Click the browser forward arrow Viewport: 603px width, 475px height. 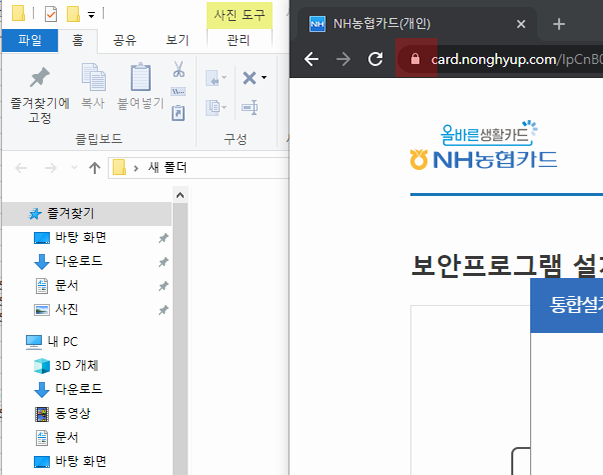click(x=343, y=59)
